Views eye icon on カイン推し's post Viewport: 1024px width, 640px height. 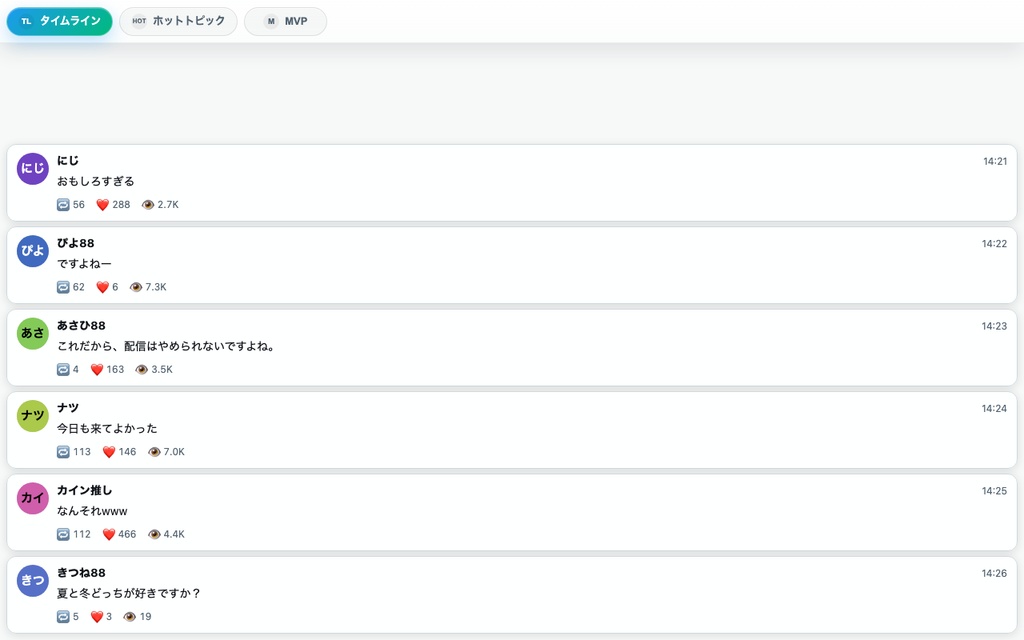pos(154,534)
